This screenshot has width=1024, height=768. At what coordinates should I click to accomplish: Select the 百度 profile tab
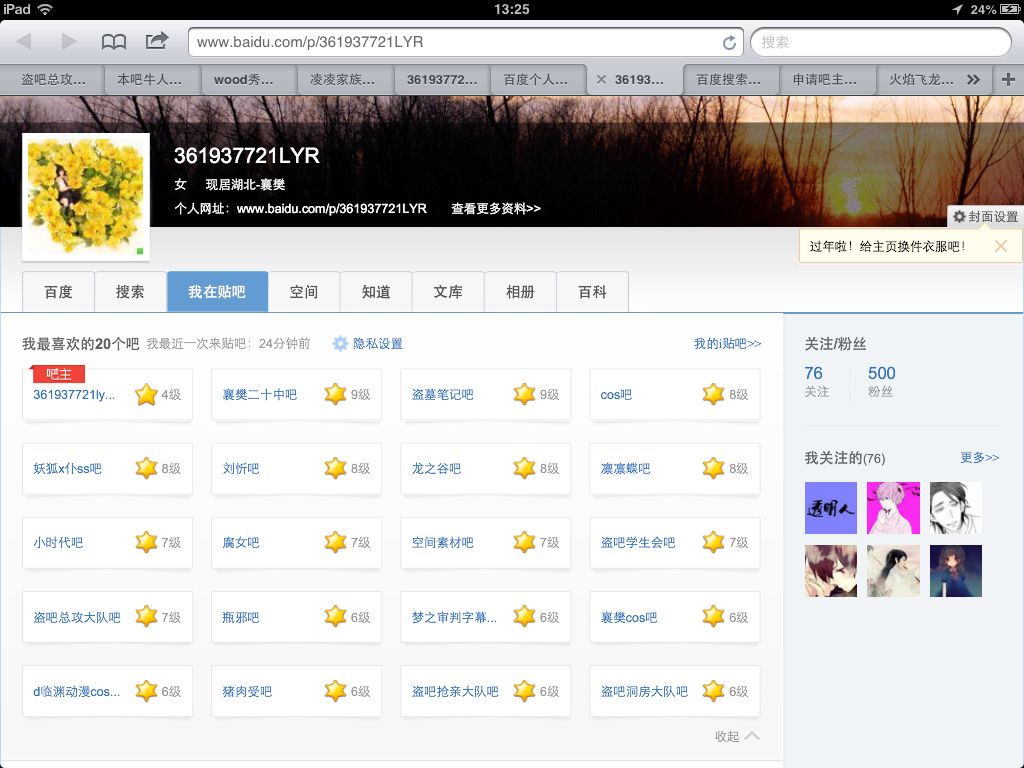[58, 292]
